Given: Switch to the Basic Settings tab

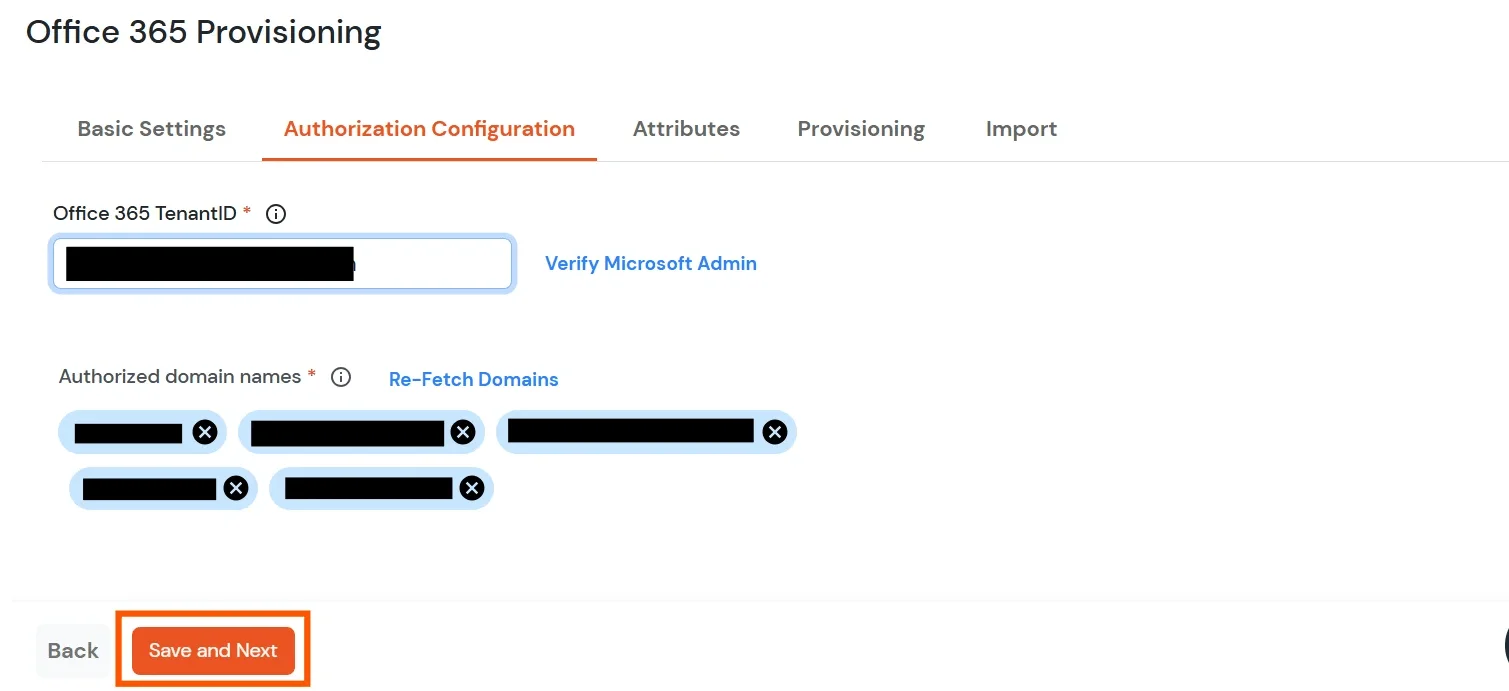Looking at the screenshot, I should tap(151, 128).
